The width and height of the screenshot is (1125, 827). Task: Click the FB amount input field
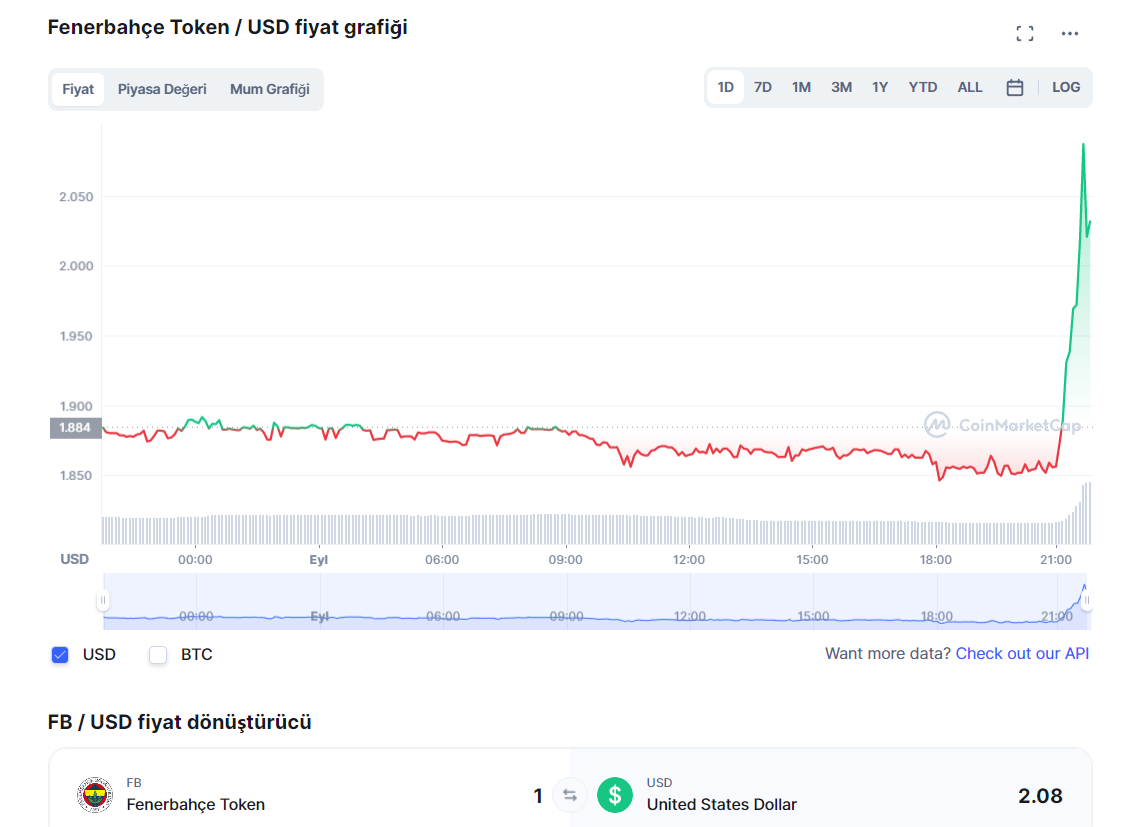500,796
